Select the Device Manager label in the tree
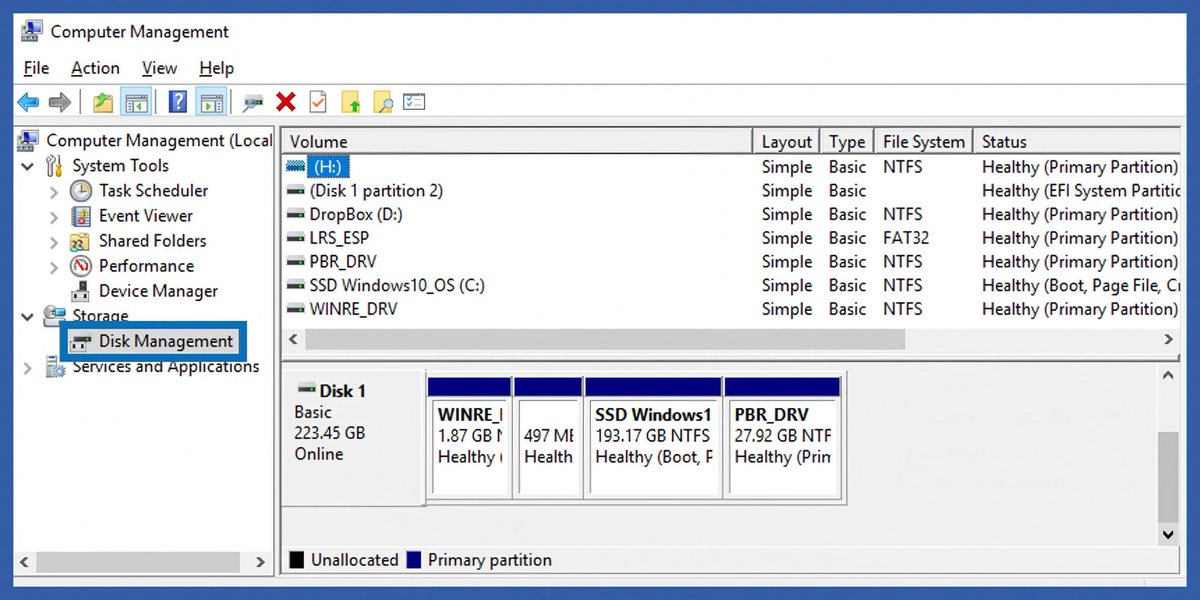Image resolution: width=1200 pixels, height=600 pixels. coord(158,291)
